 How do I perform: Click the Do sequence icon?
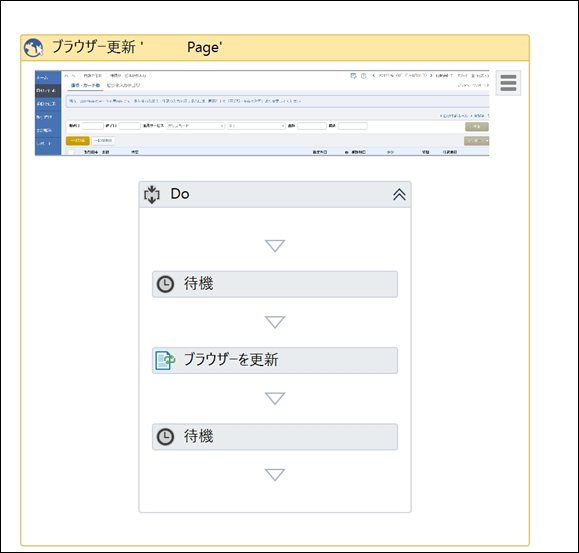pyautogui.click(x=152, y=194)
